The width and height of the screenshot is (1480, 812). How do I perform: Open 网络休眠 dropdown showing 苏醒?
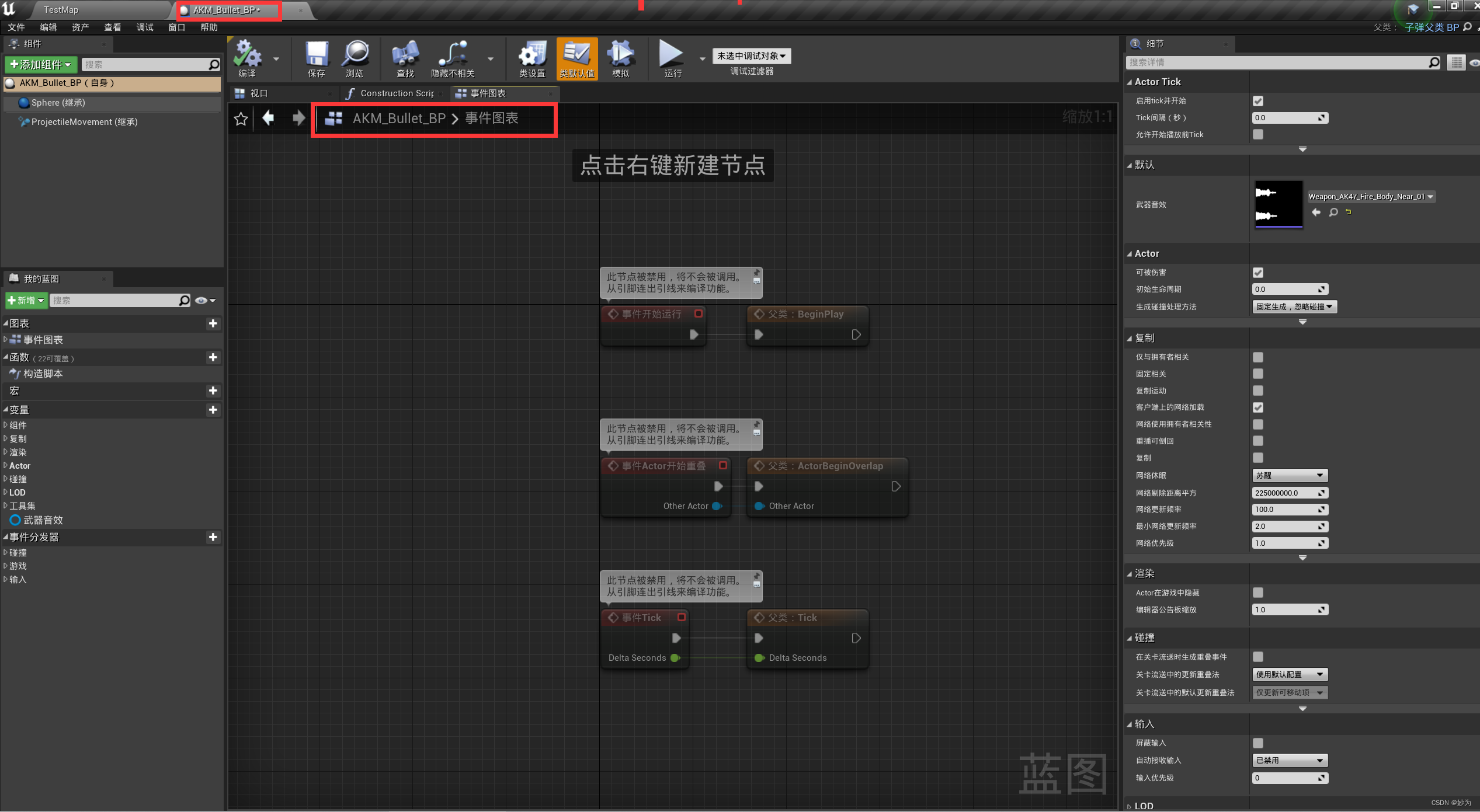tap(1290, 476)
